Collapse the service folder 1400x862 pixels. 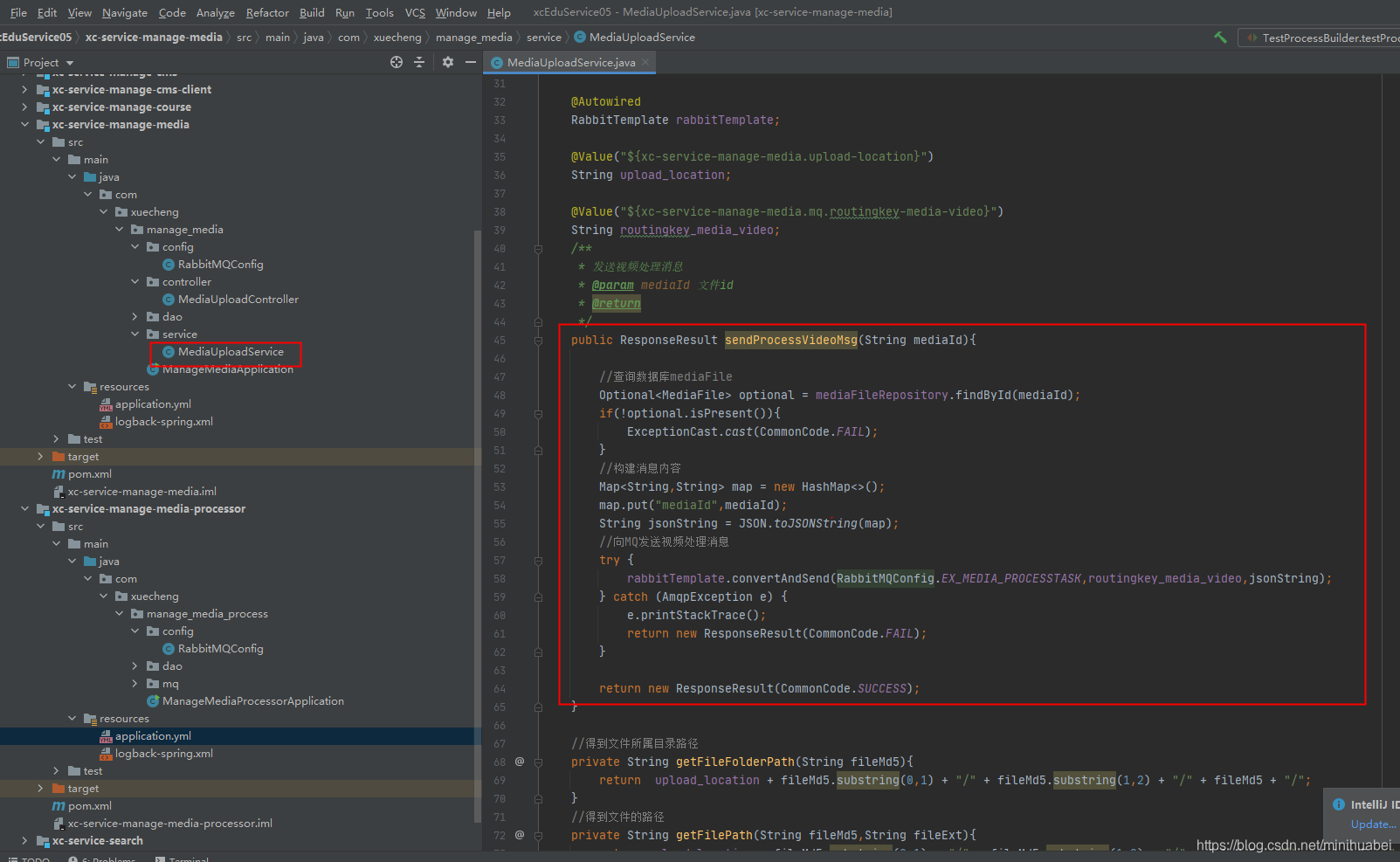tap(134, 334)
